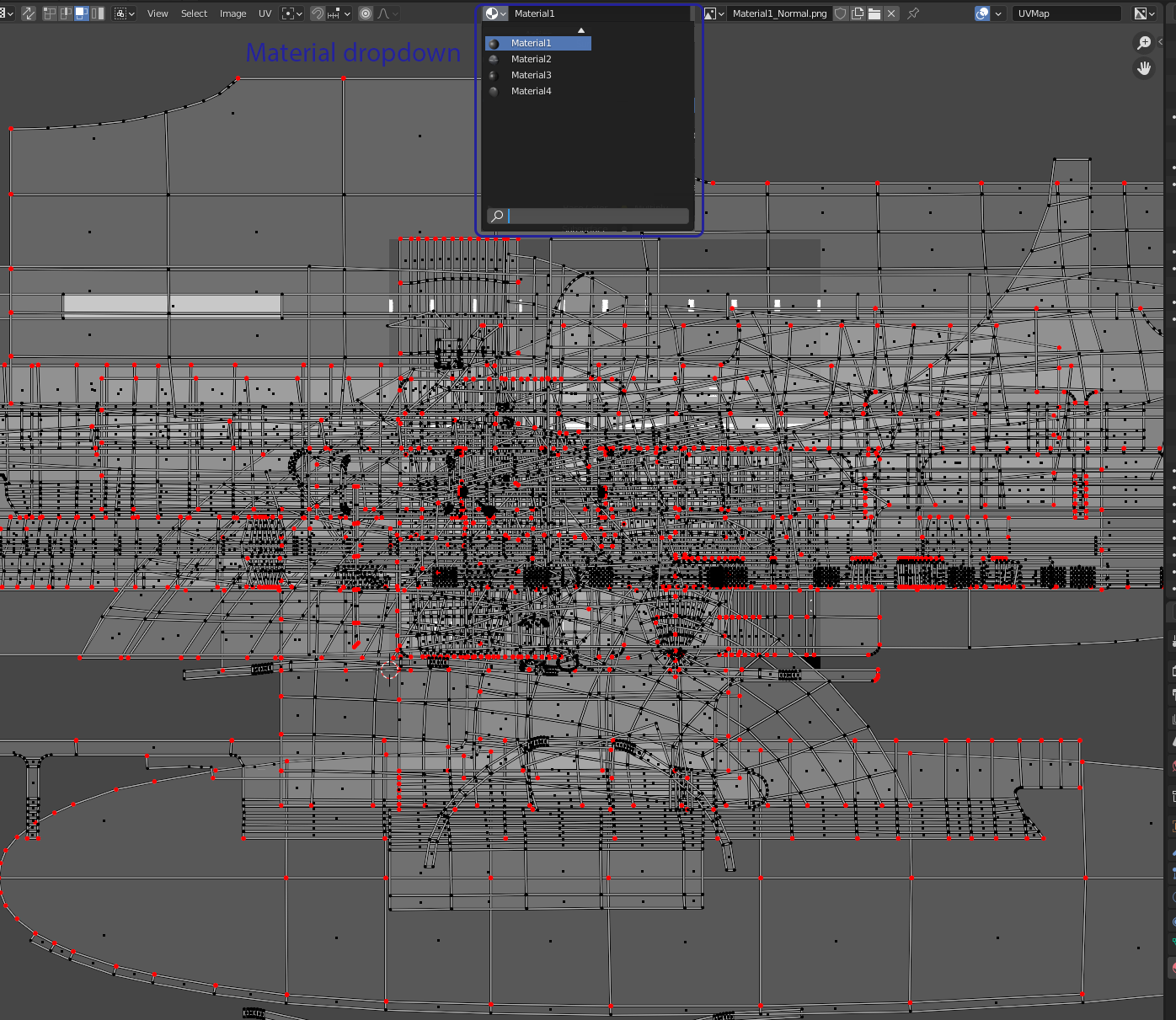Open the UV menu
This screenshot has height=1020, width=1176.
pos(265,13)
